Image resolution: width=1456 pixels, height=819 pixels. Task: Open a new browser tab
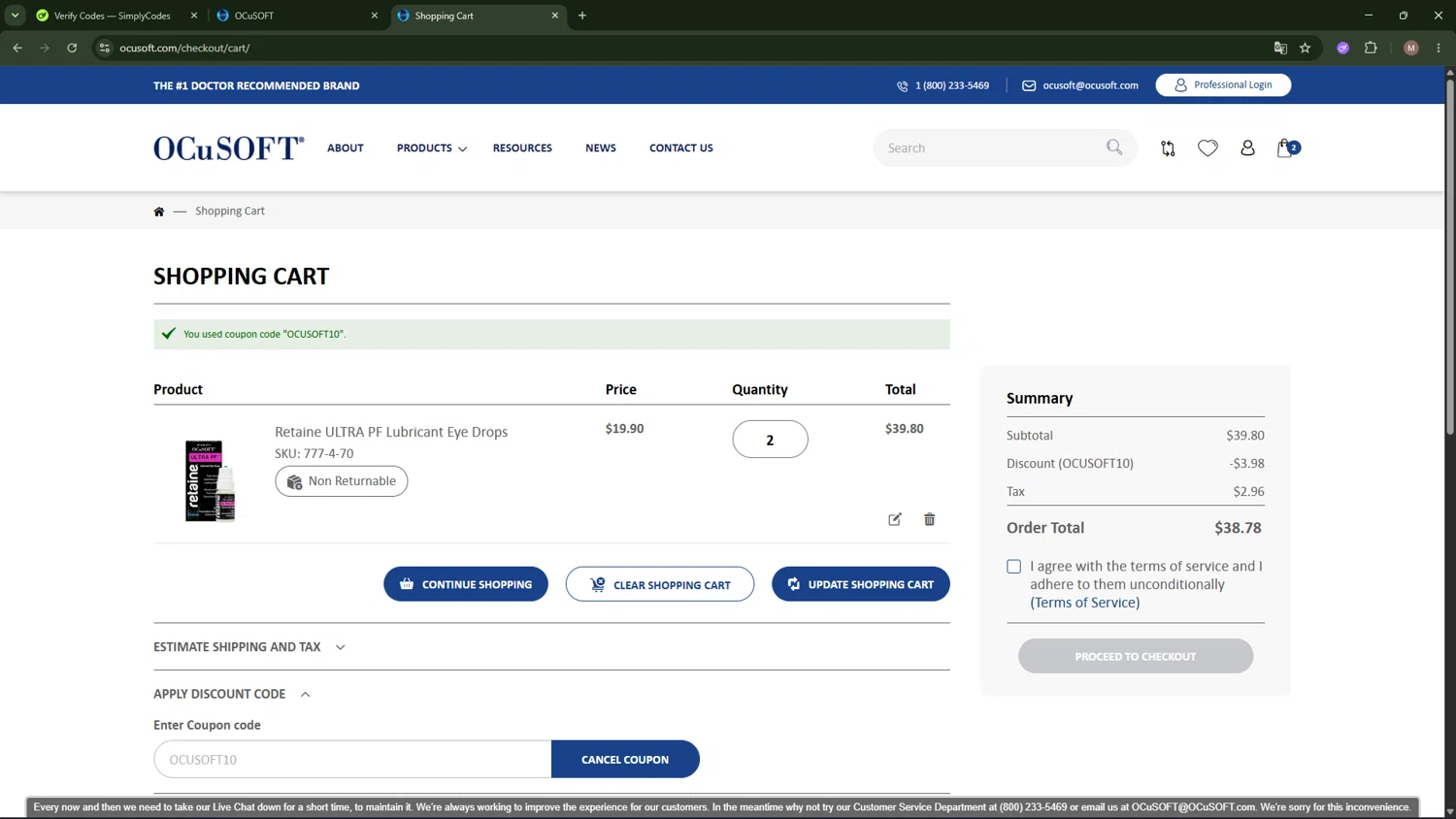(582, 16)
